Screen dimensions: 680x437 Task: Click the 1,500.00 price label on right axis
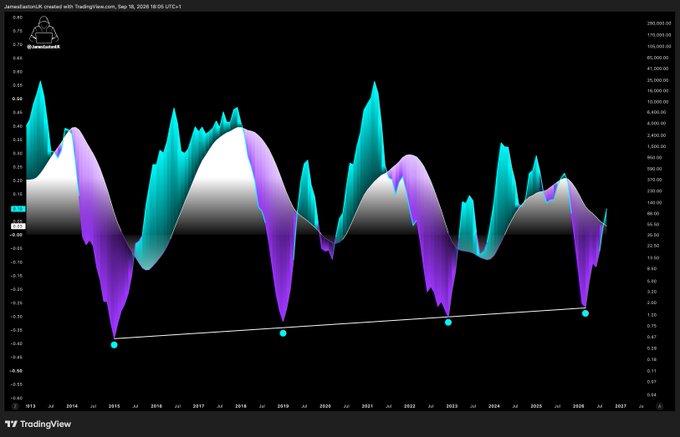[659, 147]
